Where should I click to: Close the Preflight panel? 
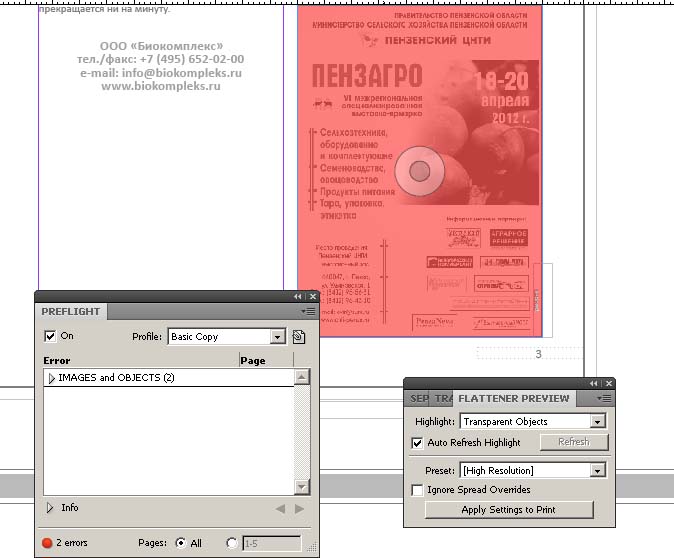[313, 297]
